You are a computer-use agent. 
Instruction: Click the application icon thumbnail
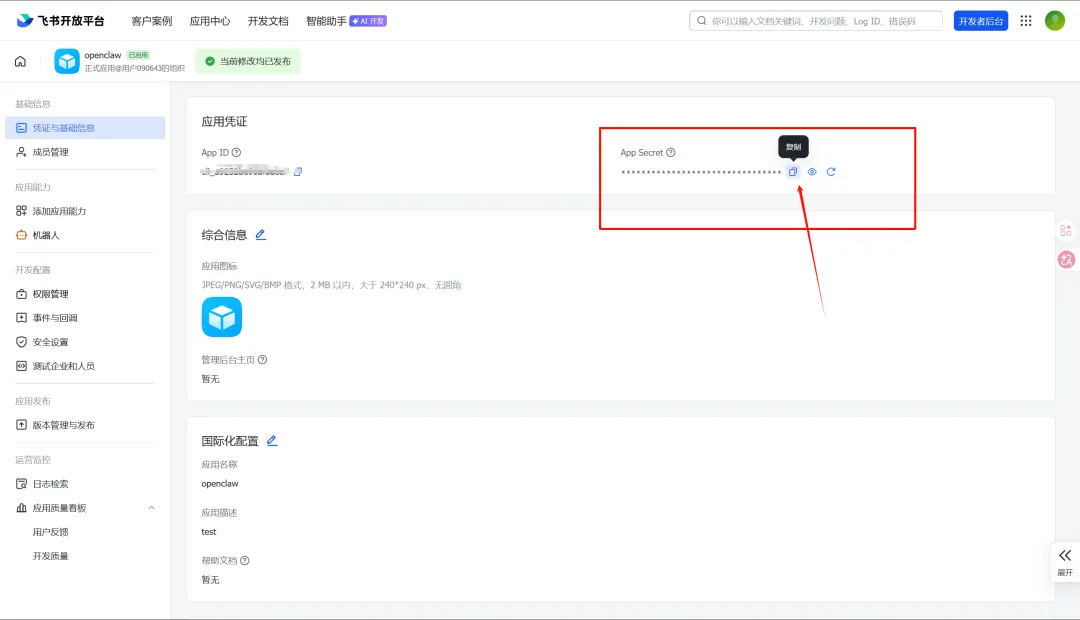(222, 317)
